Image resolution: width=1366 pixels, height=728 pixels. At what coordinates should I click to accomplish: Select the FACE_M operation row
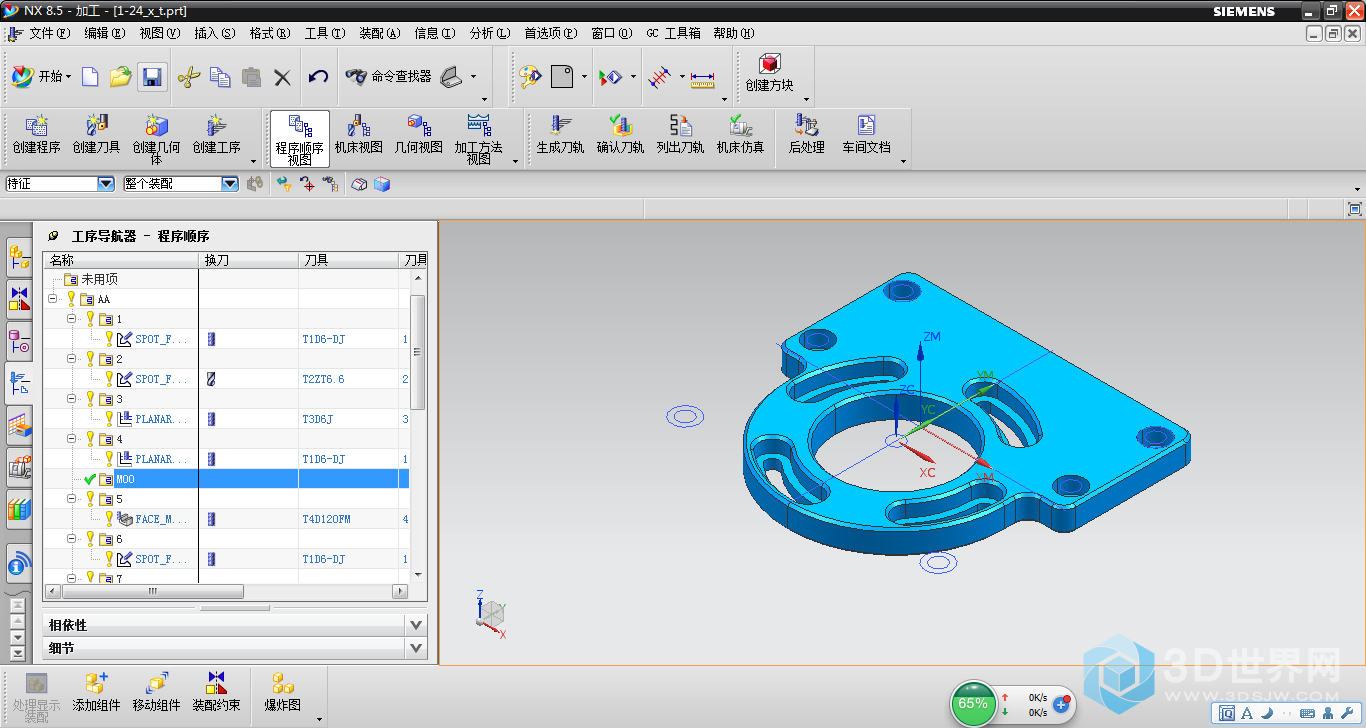(x=226, y=519)
